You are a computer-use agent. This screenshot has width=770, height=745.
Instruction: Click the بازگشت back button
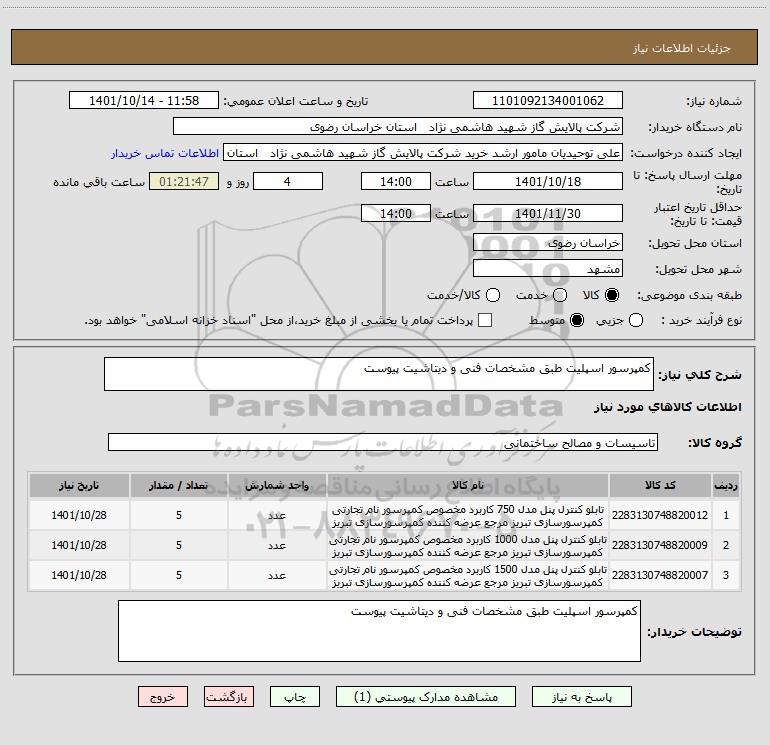tap(229, 697)
